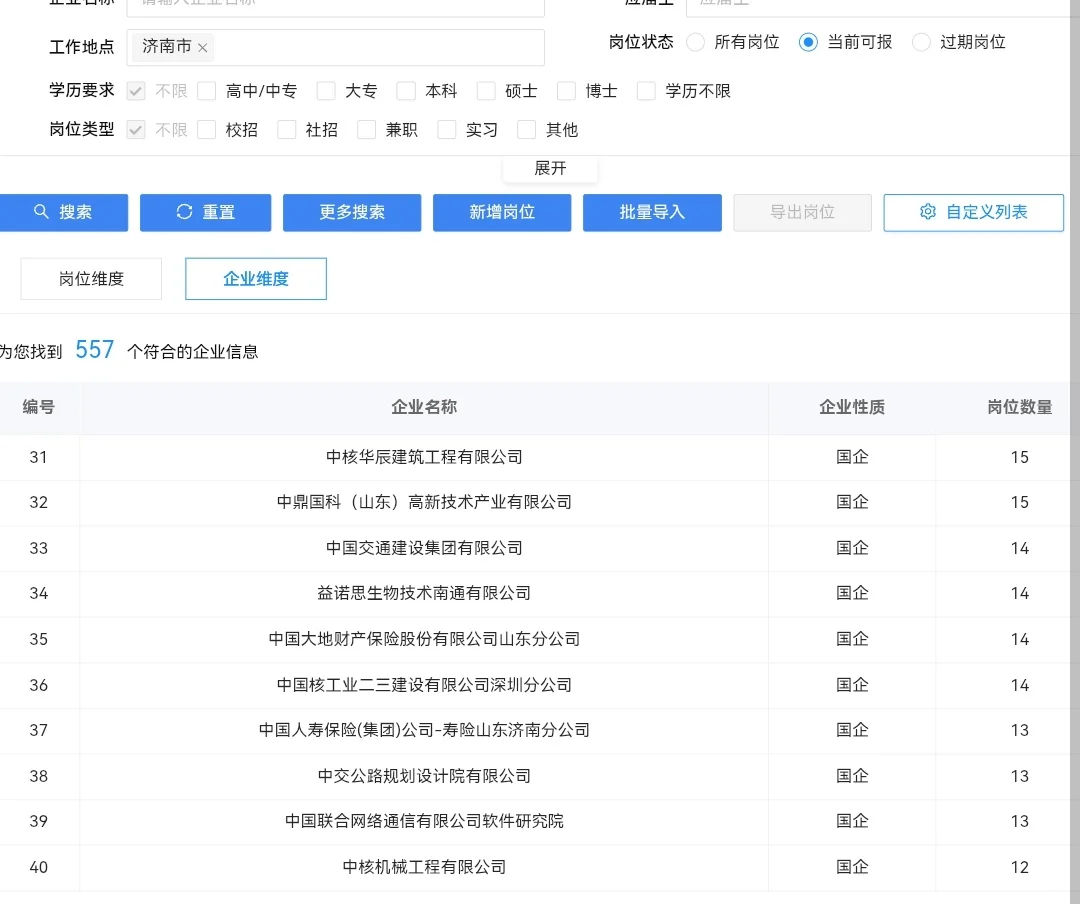
Task: Select row 中国联合网络通信有限公司软件研究院
Action: [x=534, y=822]
